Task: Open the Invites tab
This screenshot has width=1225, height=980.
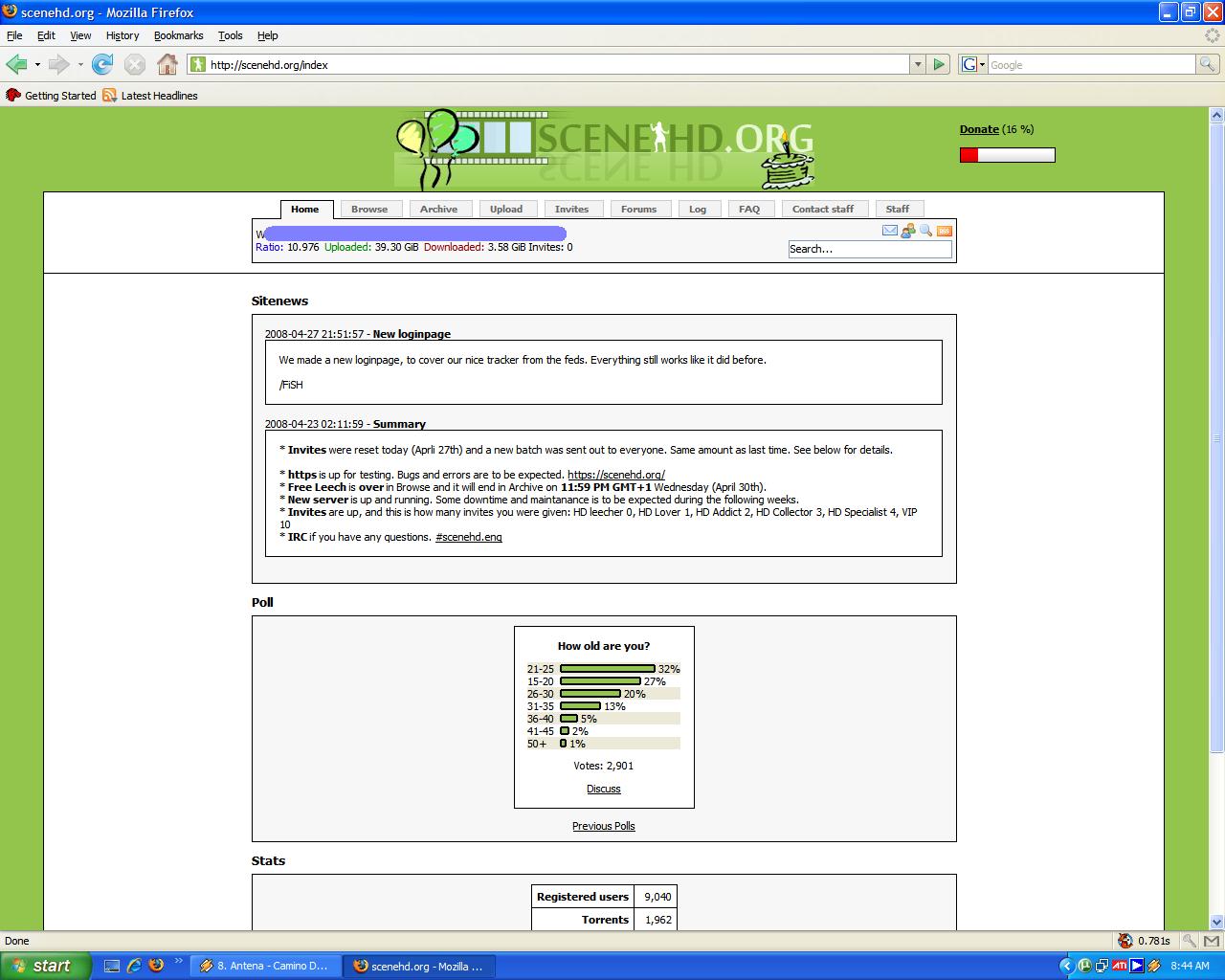Action: (571, 210)
